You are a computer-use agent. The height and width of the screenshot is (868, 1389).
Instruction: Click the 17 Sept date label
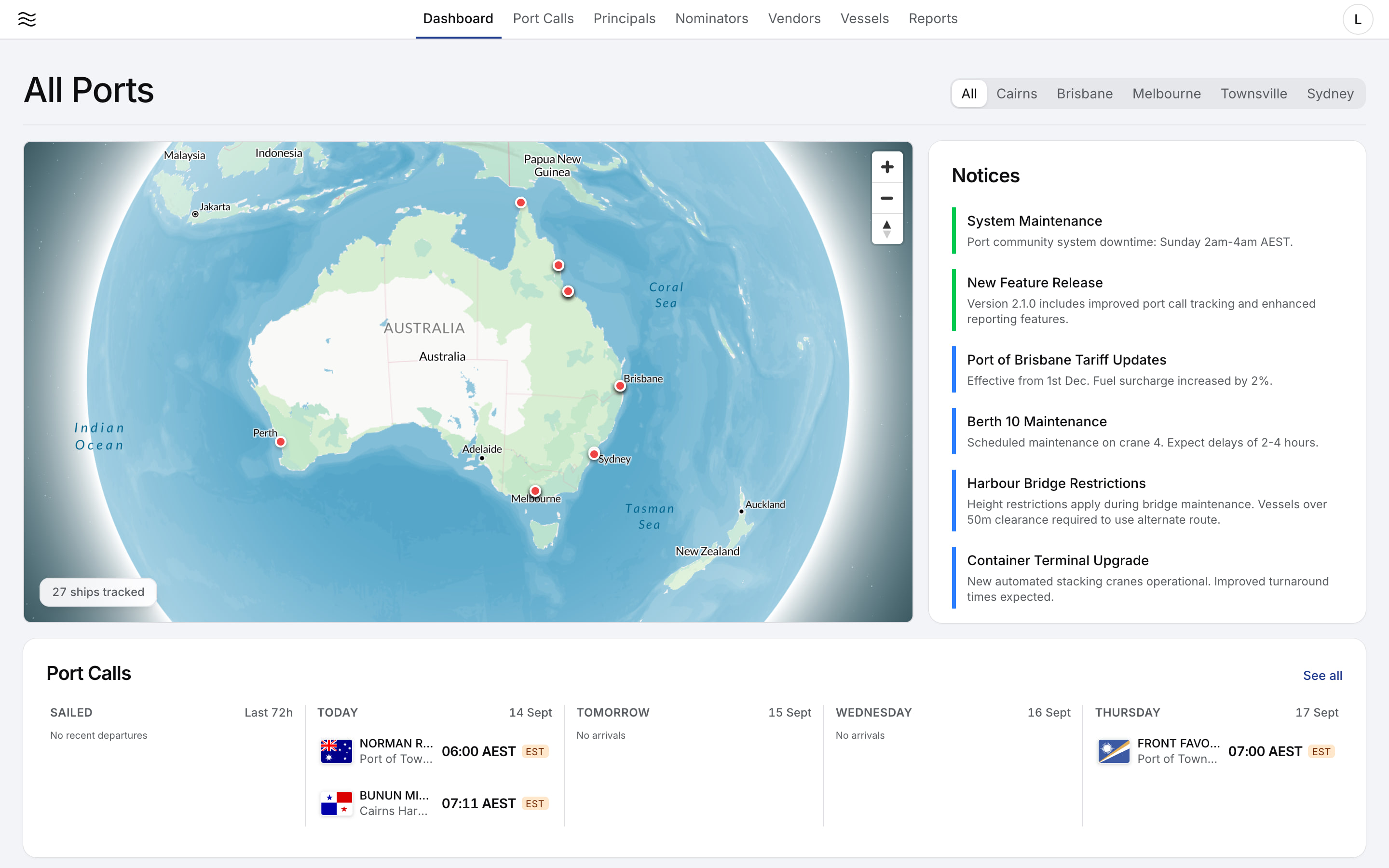click(1317, 712)
